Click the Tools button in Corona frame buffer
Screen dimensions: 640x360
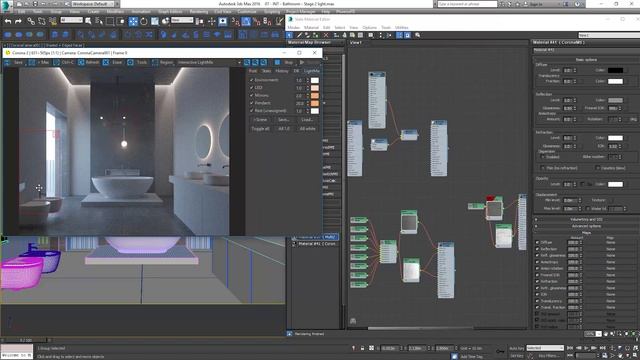click(138, 62)
